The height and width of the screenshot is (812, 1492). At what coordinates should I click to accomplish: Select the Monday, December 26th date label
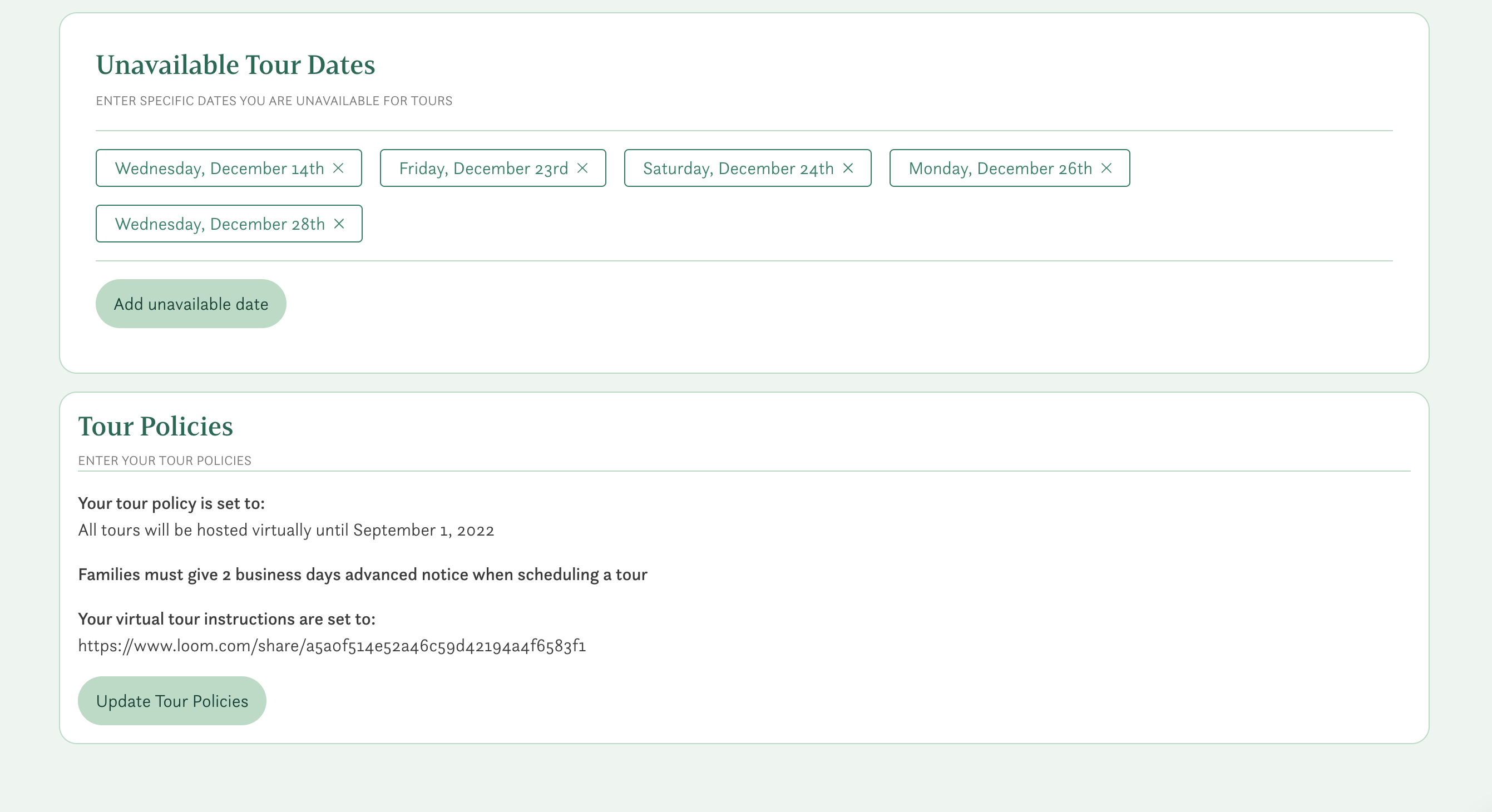pyautogui.click(x=1000, y=168)
